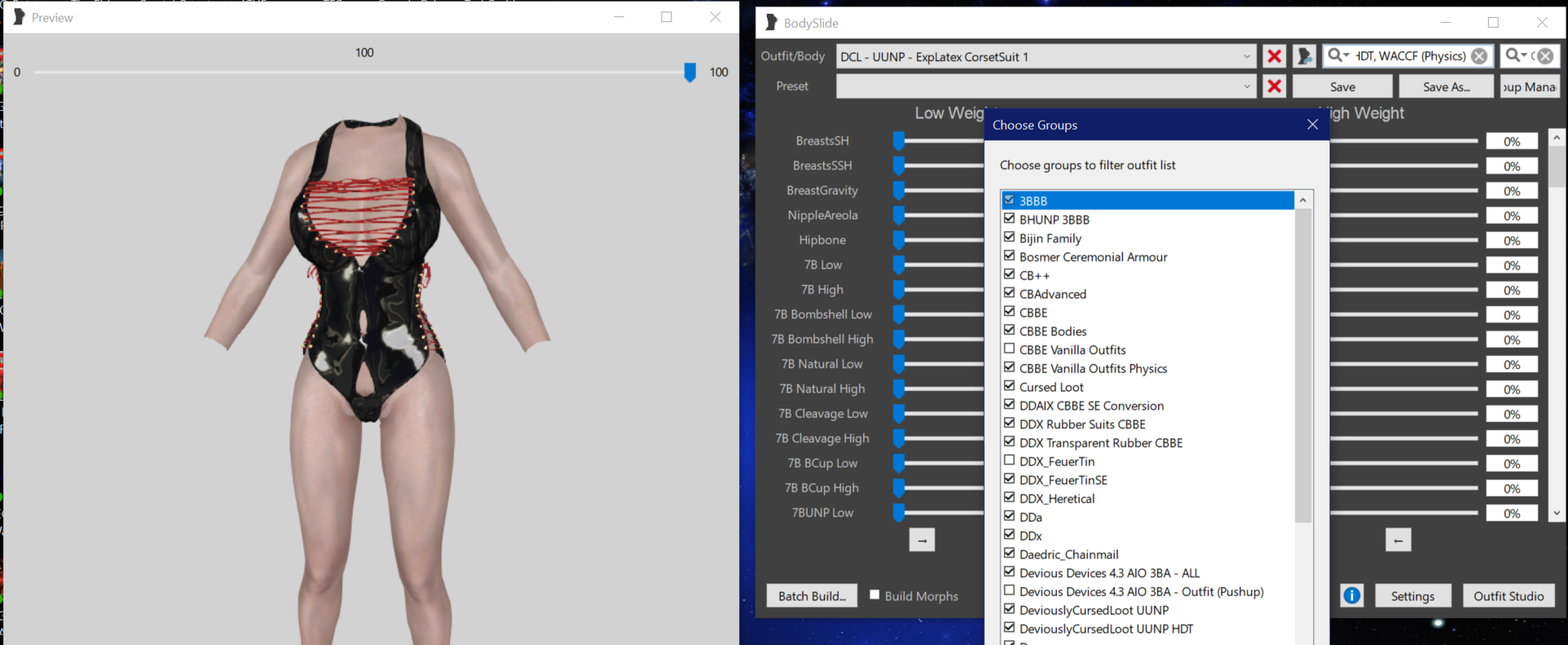Open the blue info about icon
The image size is (1568, 645).
point(1352,595)
